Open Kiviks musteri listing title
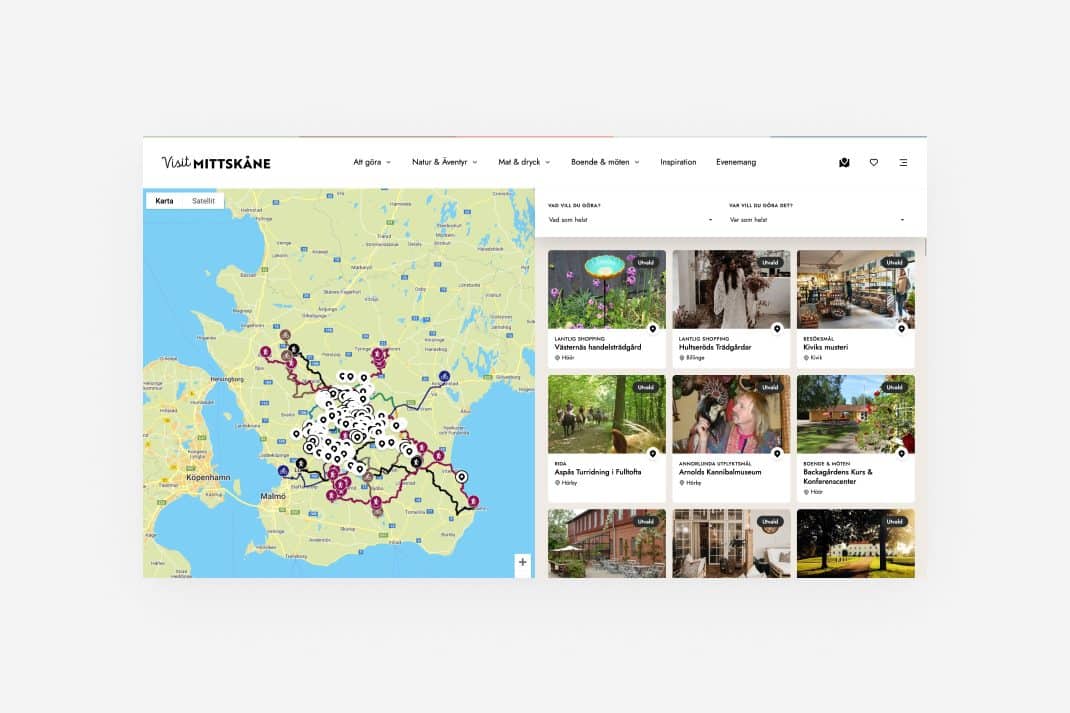 point(826,347)
